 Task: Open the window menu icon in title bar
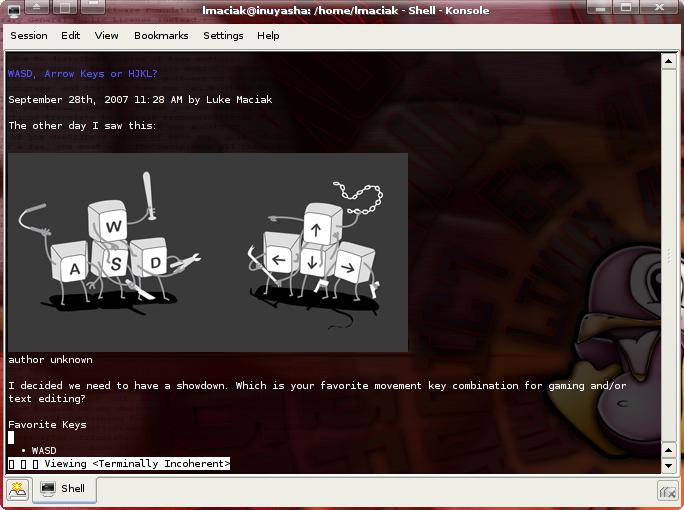pos(12,9)
